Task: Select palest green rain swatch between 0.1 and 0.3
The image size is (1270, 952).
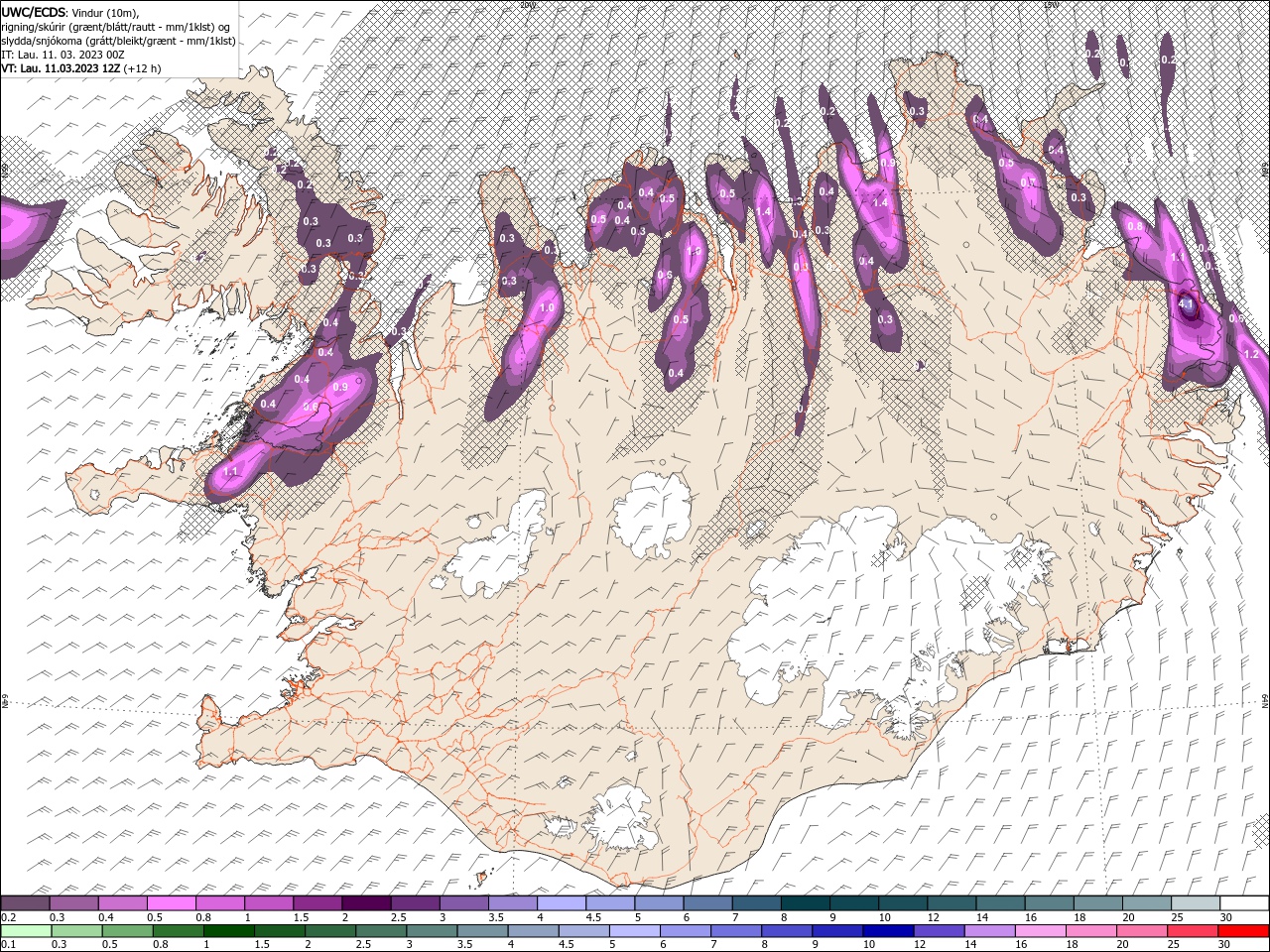Action: (26, 931)
